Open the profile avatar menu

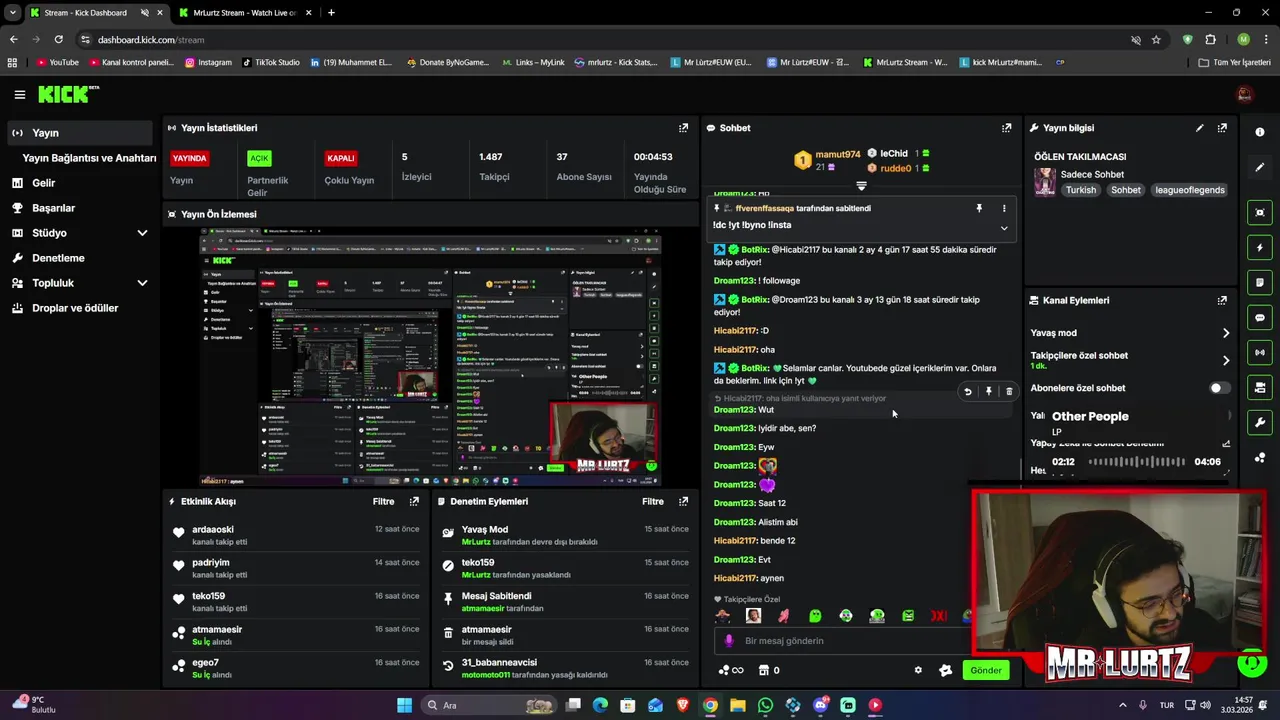click(x=1245, y=94)
